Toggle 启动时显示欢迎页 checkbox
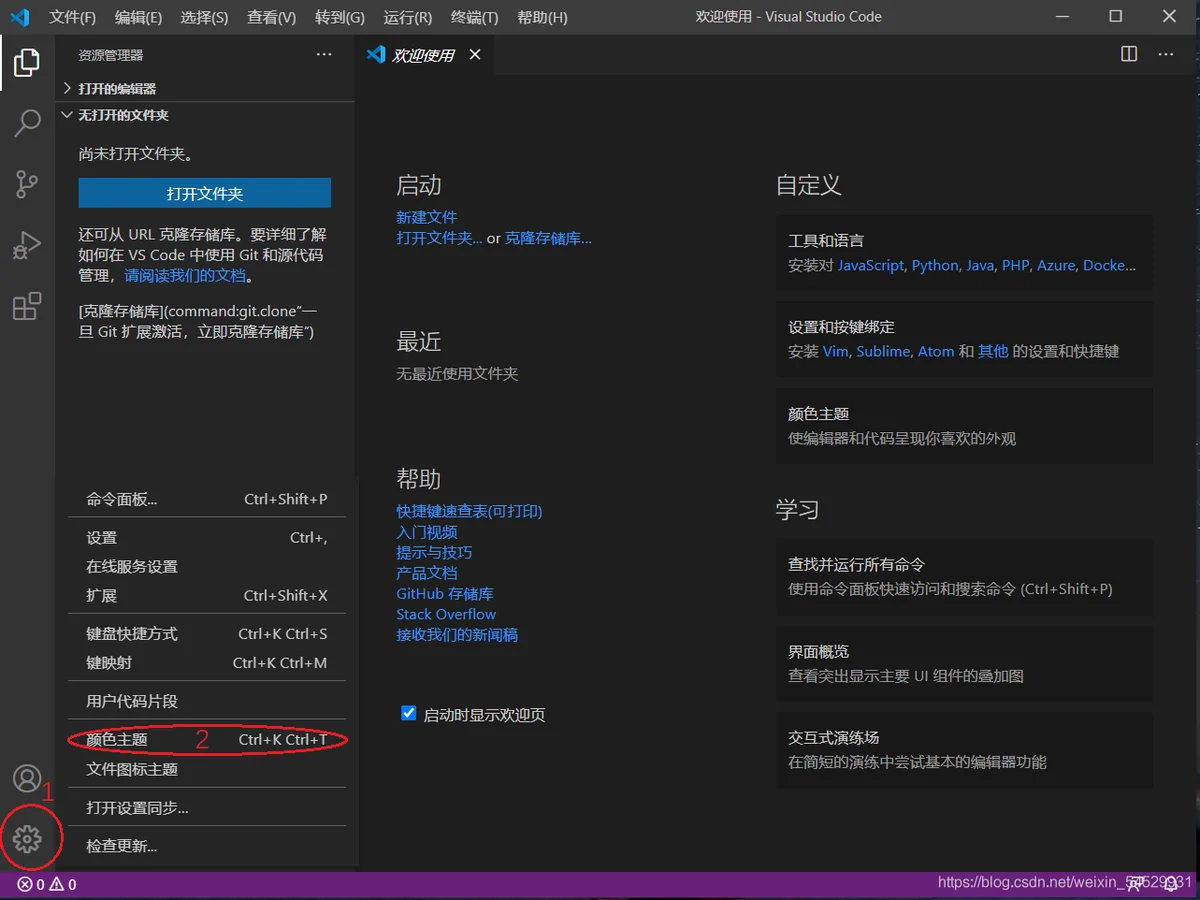Screen dimensions: 1200x900 (408, 713)
